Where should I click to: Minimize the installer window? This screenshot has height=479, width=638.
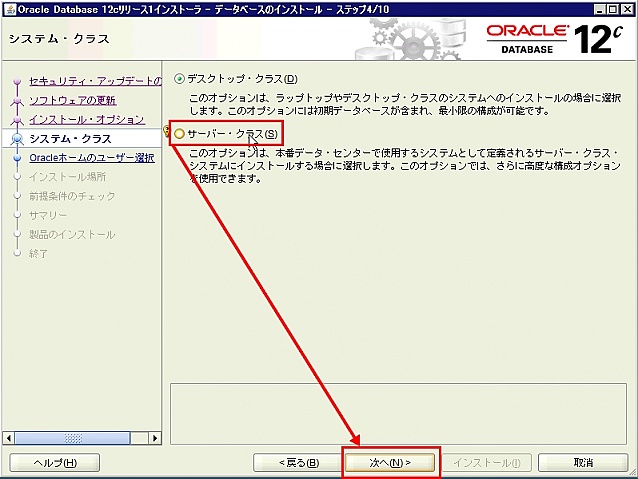(x=599, y=9)
